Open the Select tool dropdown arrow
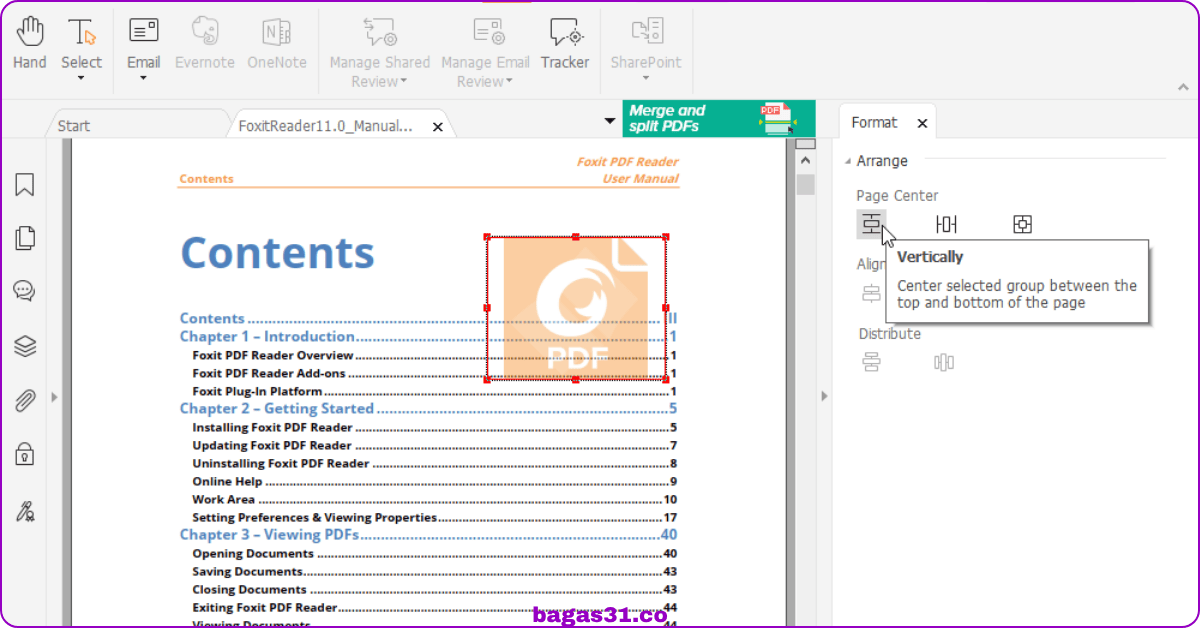The width and height of the screenshot is (1200, 628). pos(81,78)
